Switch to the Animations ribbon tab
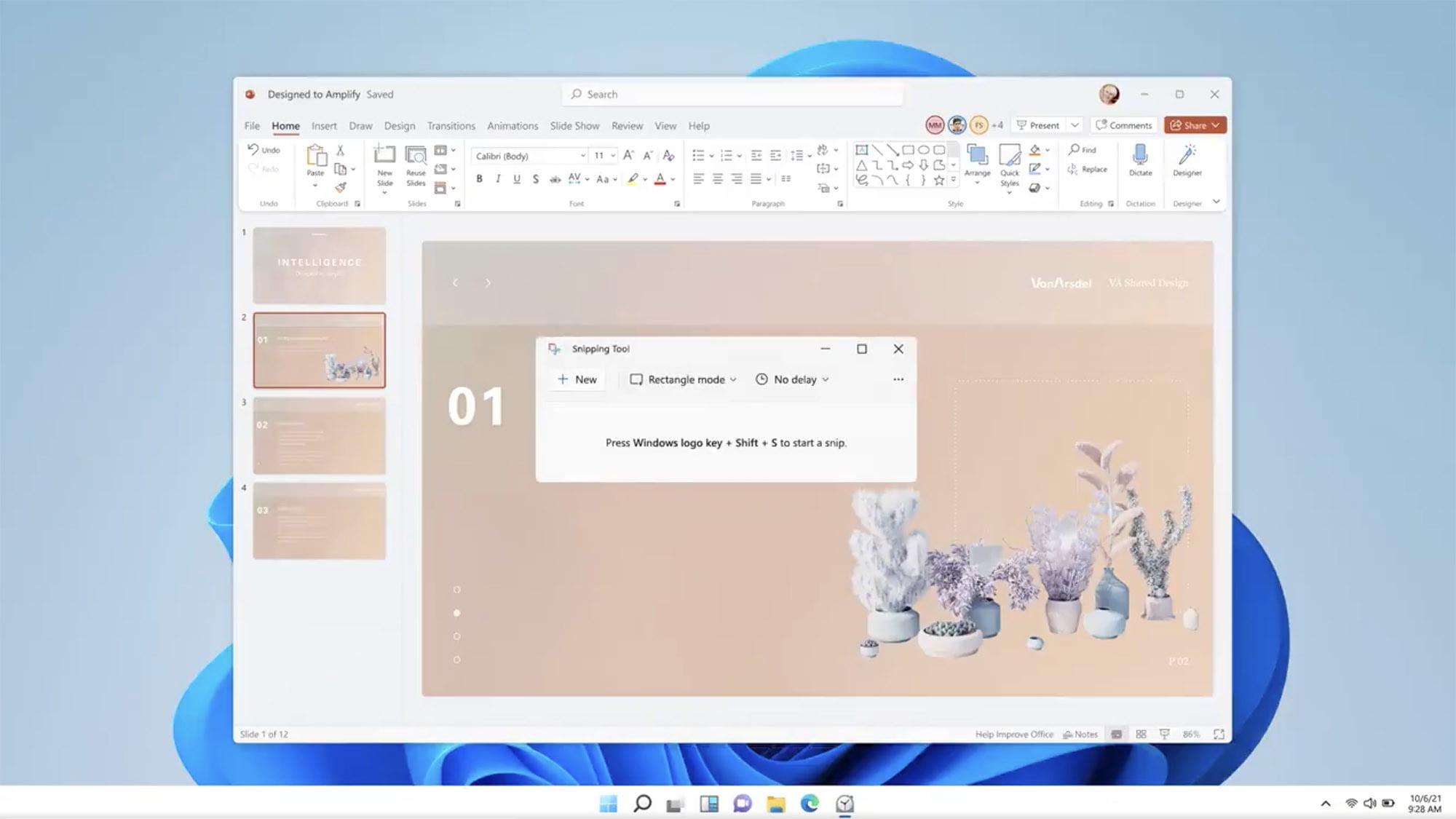The image size is (1456, 819). [512, 125]
